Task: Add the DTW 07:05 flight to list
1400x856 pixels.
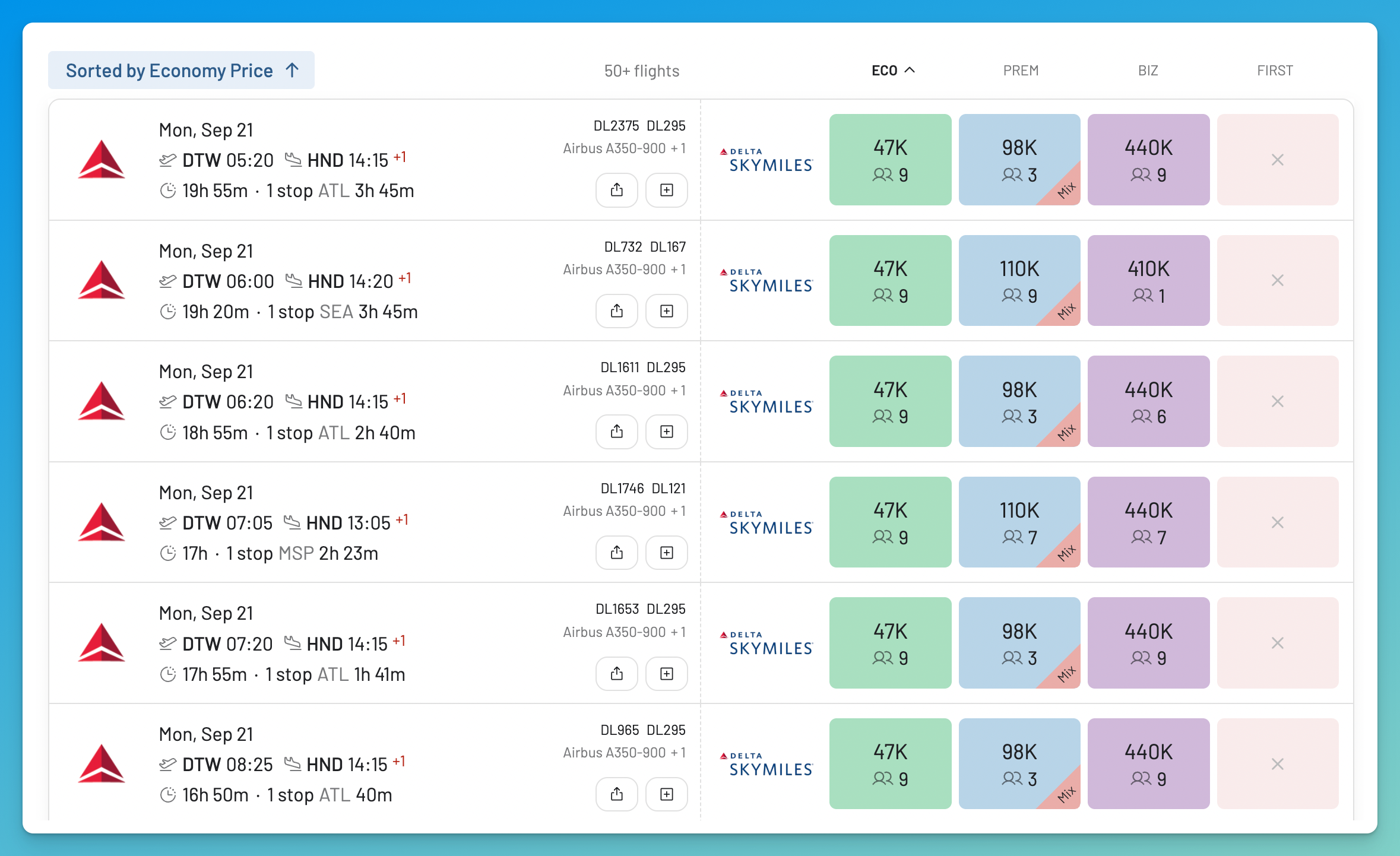Action: point(667,553)
